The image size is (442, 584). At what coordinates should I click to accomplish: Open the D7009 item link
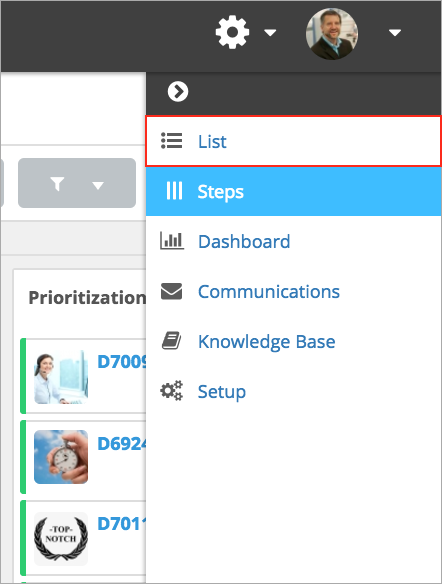pos(121,361)
